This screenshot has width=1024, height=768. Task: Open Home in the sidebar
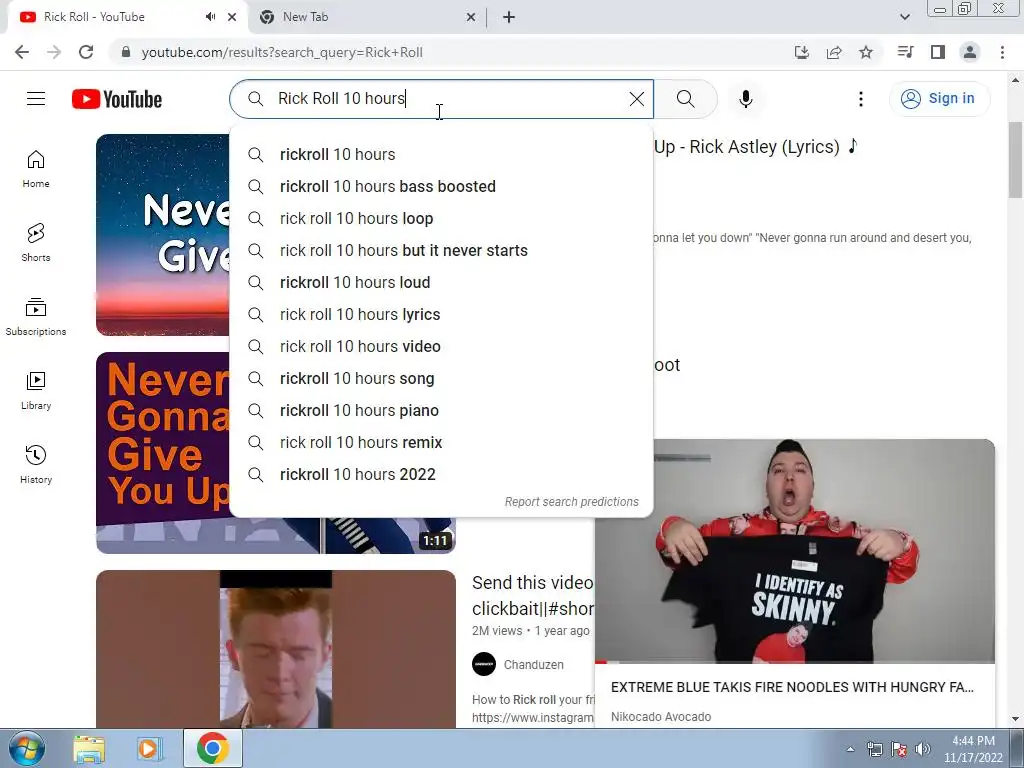(x=36, y=169)
